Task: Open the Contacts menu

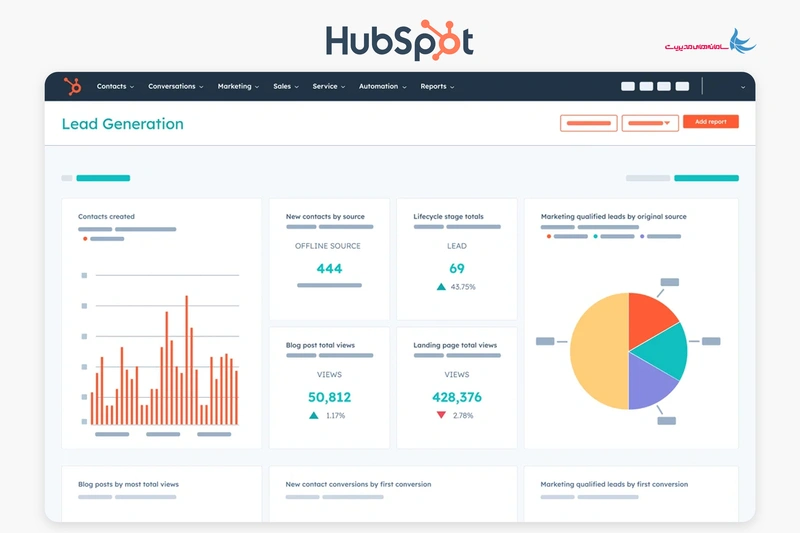Action: 115,86
